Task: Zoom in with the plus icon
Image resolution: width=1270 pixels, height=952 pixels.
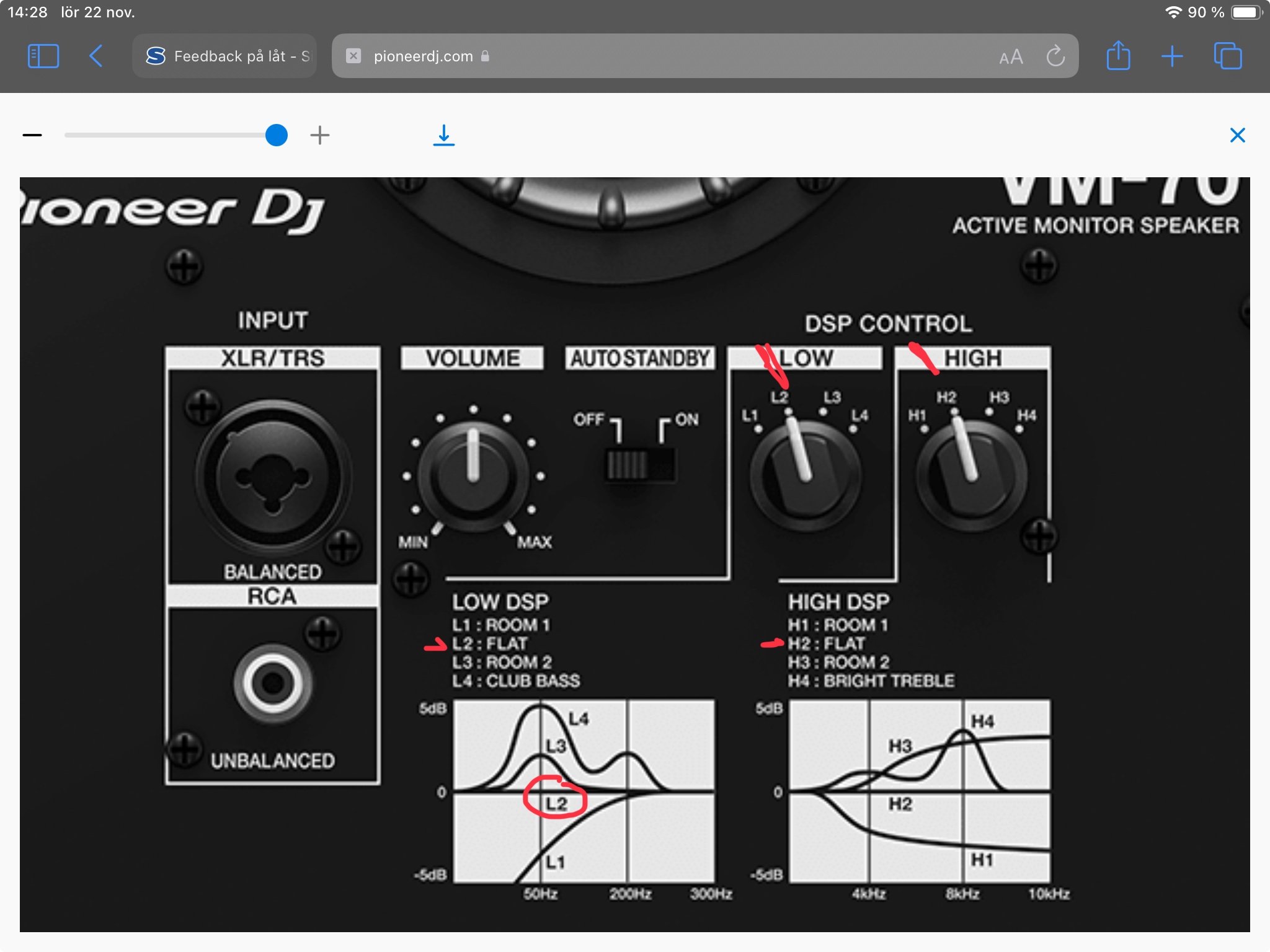Action: (x=320, y=135)
